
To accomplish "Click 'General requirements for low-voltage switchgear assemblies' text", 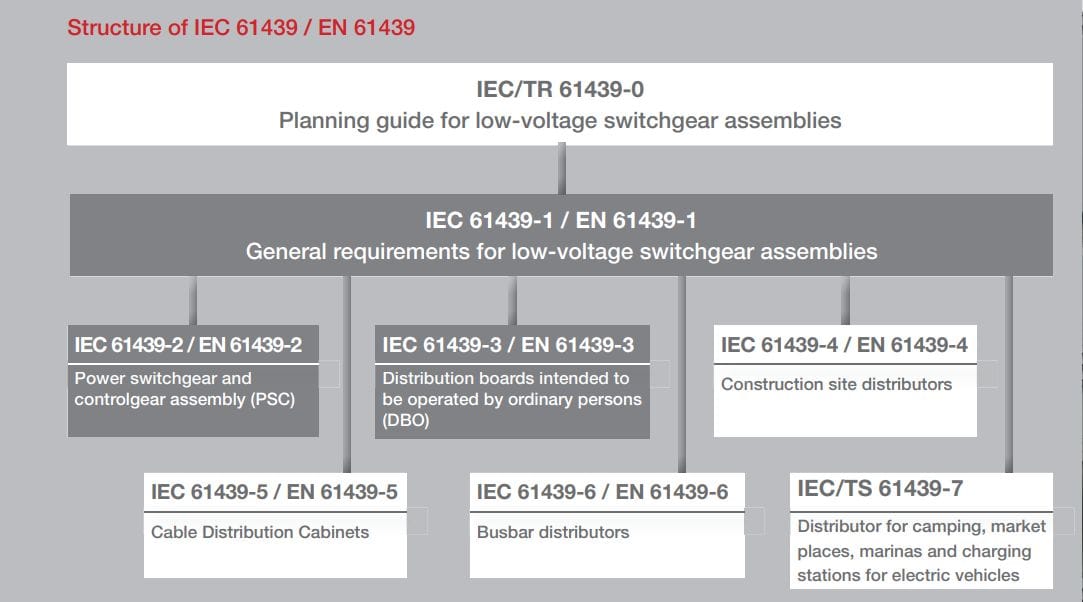I will point(560,251).
